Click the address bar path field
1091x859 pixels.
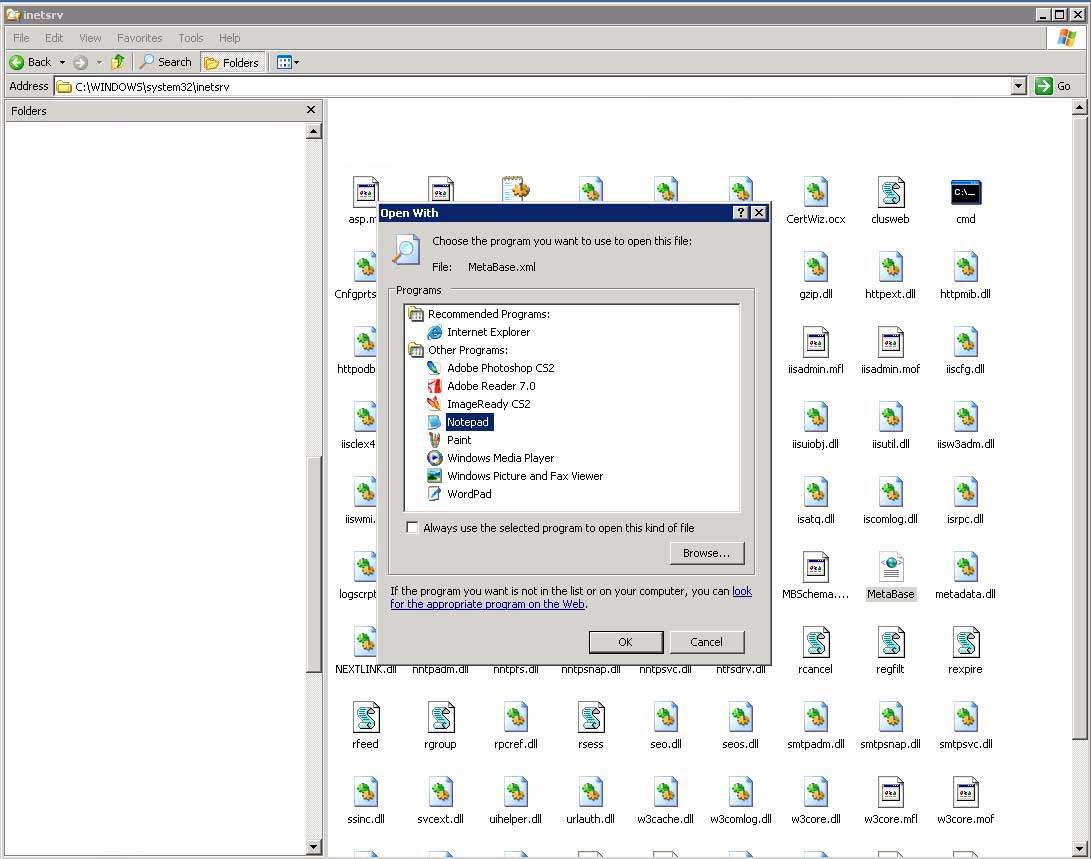click(x=533, y=86)
